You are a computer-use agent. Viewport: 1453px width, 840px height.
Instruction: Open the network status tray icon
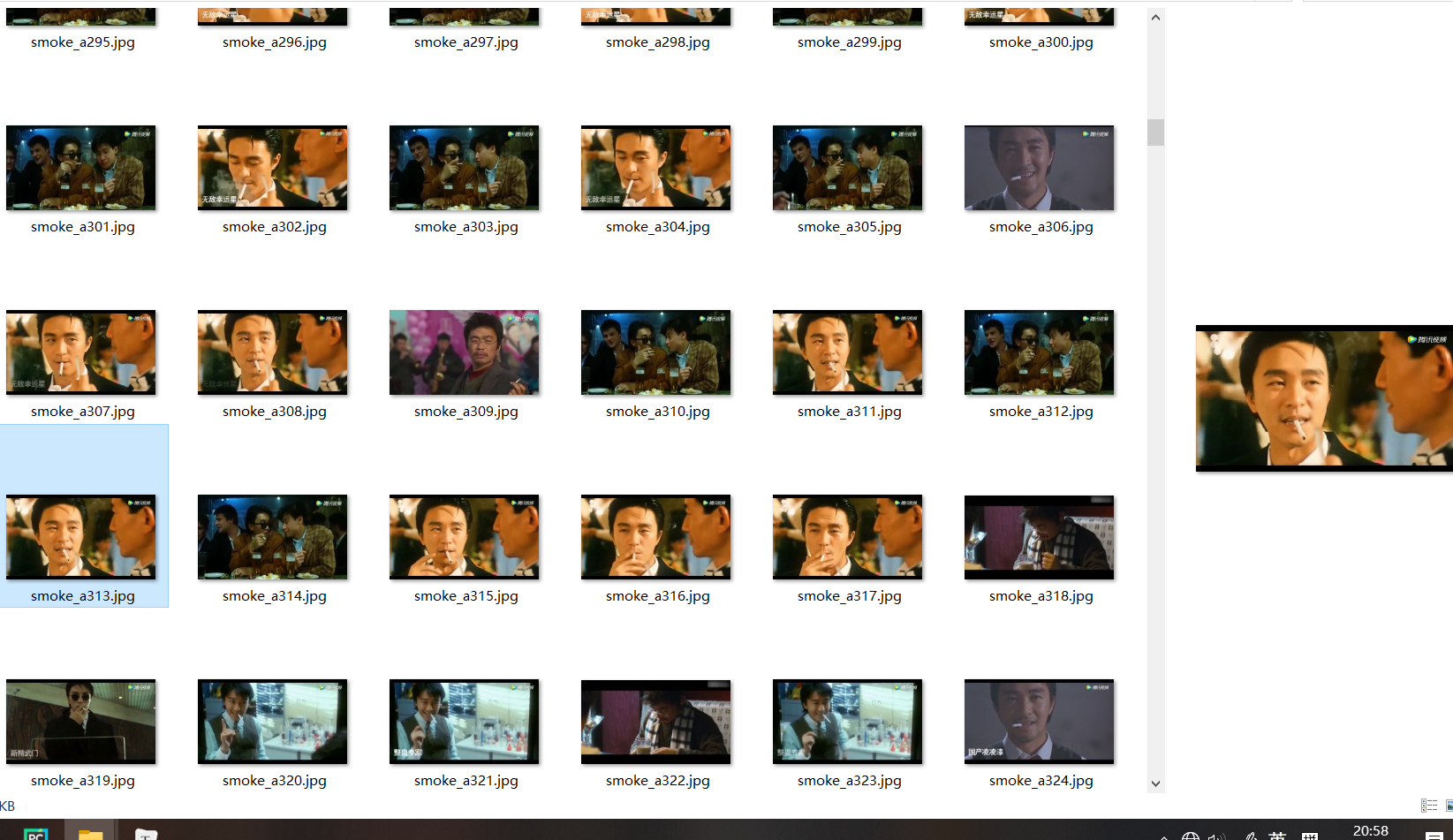pos(1191,836)
